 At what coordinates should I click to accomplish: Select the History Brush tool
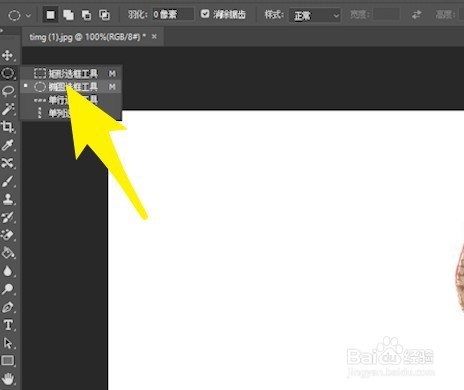tap(8, 217)
